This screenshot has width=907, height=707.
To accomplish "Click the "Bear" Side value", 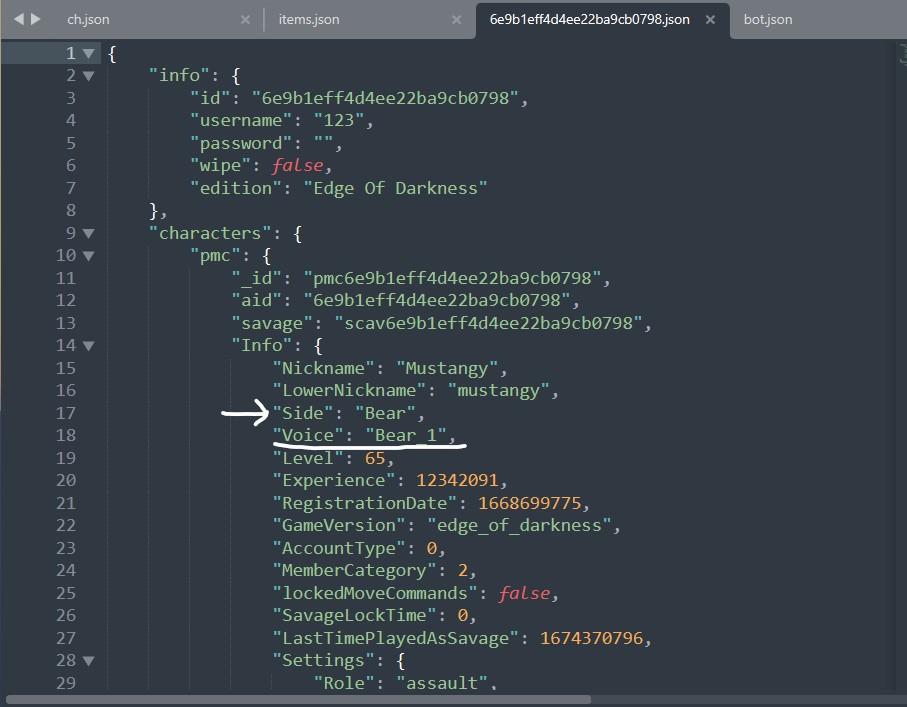I will (x=385, y=414).
